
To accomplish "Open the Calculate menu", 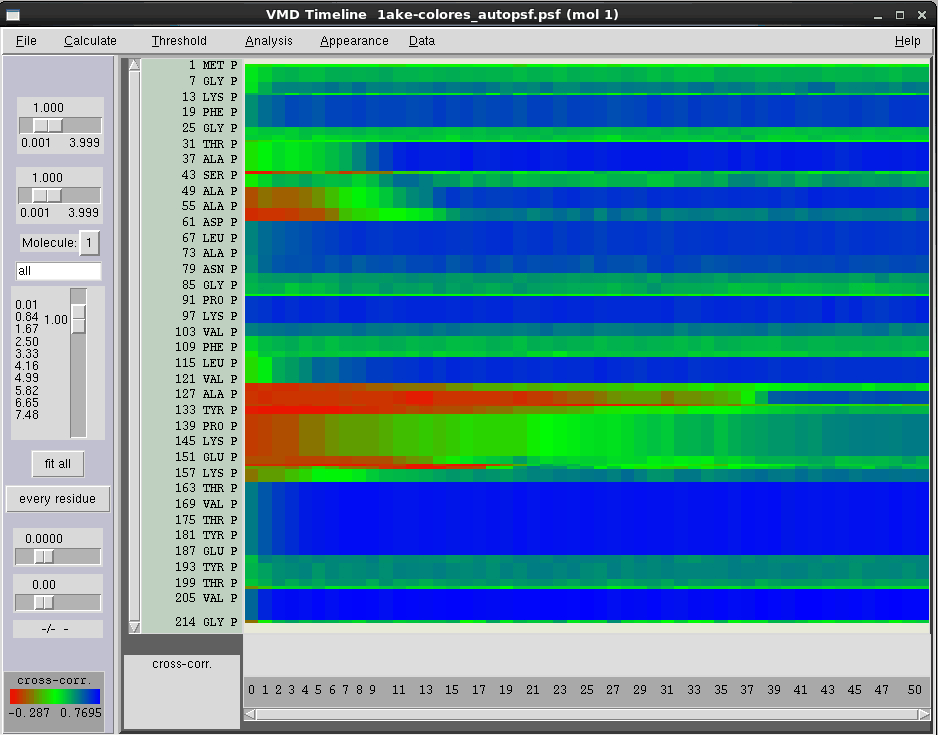I will 90,41.
